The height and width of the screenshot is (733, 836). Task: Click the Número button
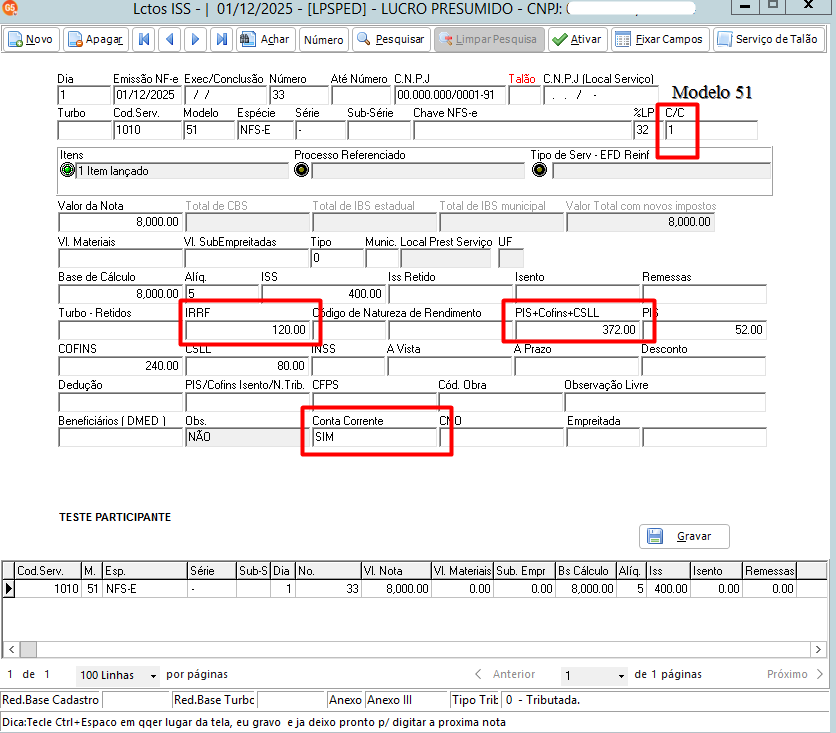(324, 39)
